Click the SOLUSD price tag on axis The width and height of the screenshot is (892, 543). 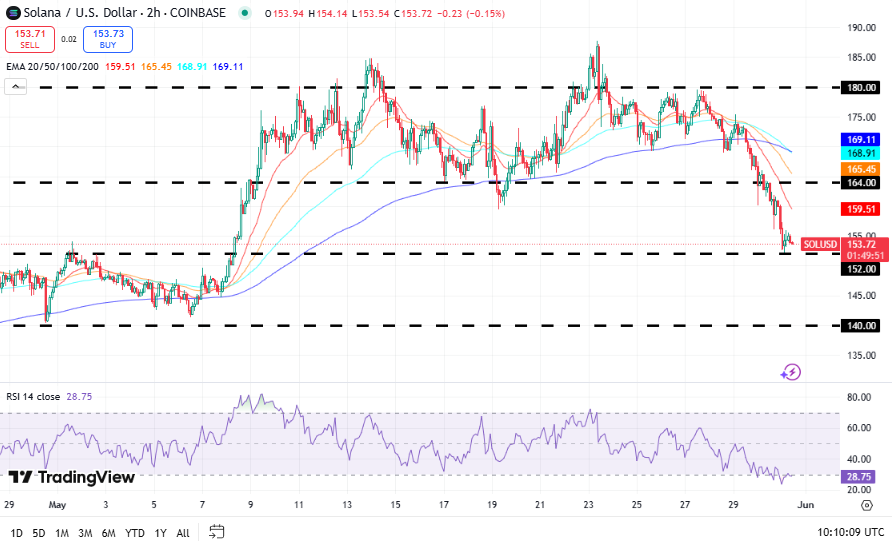[820, 244]
